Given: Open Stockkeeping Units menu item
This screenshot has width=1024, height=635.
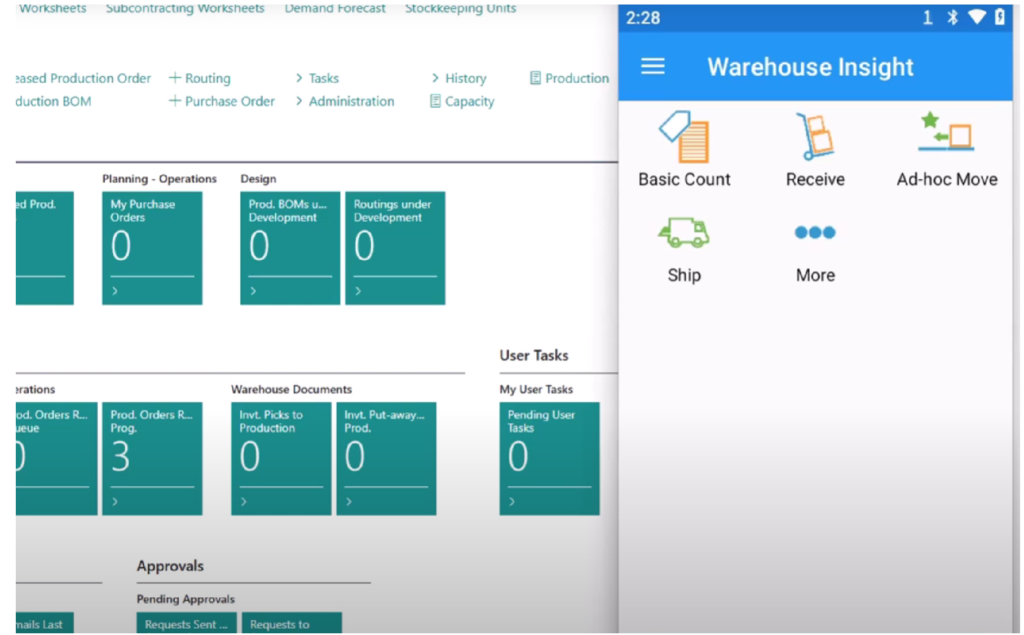Looking at the screenshot, I should (460, 8).
